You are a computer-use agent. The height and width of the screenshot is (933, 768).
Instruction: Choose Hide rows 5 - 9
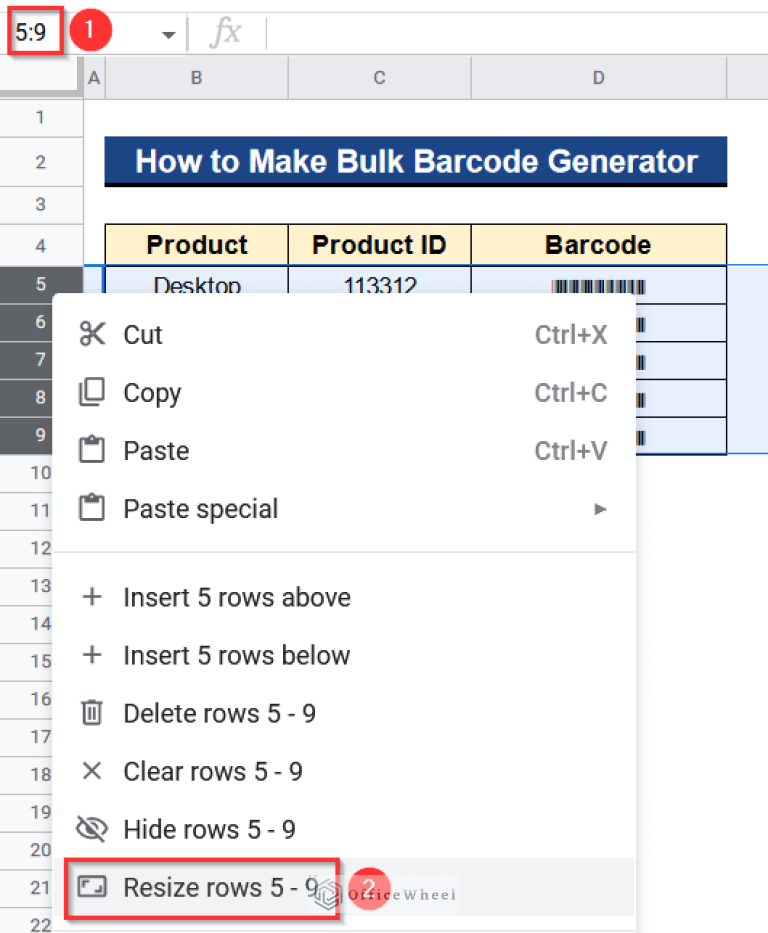[x=209, y=829]
